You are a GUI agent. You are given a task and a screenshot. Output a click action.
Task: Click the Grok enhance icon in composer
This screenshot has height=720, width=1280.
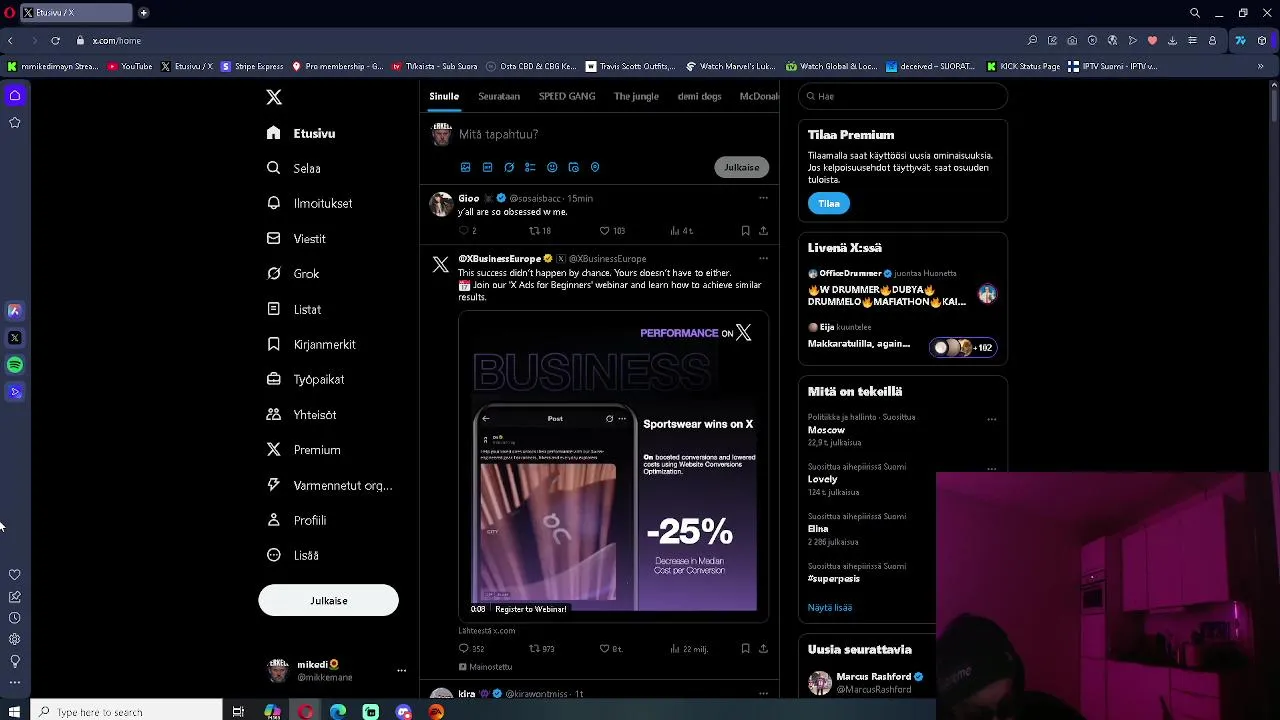click(509, 167)
